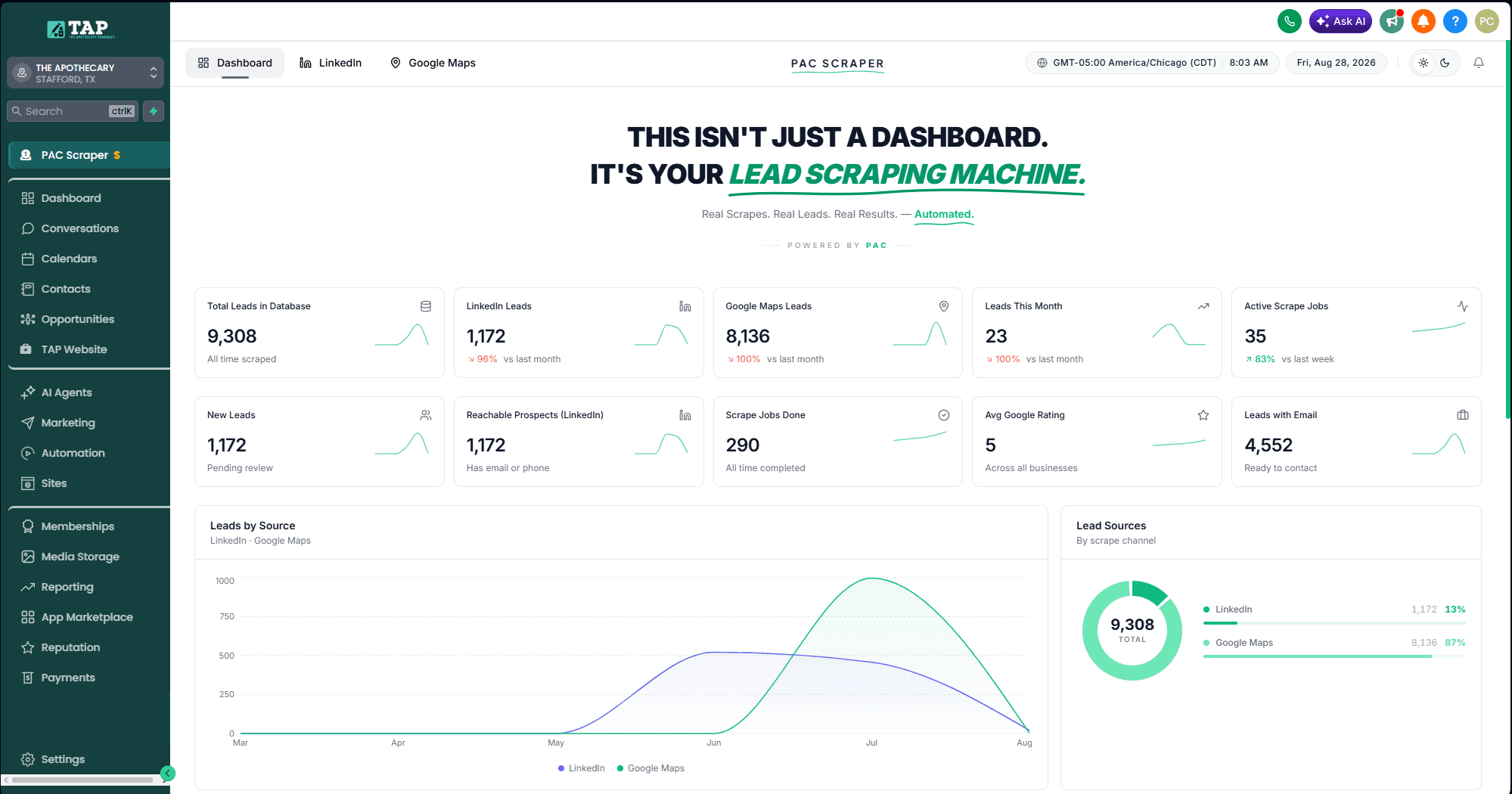Open the megaphone announcements icon
Viewport: 1512px width, 794px height.
[1391, 21]
